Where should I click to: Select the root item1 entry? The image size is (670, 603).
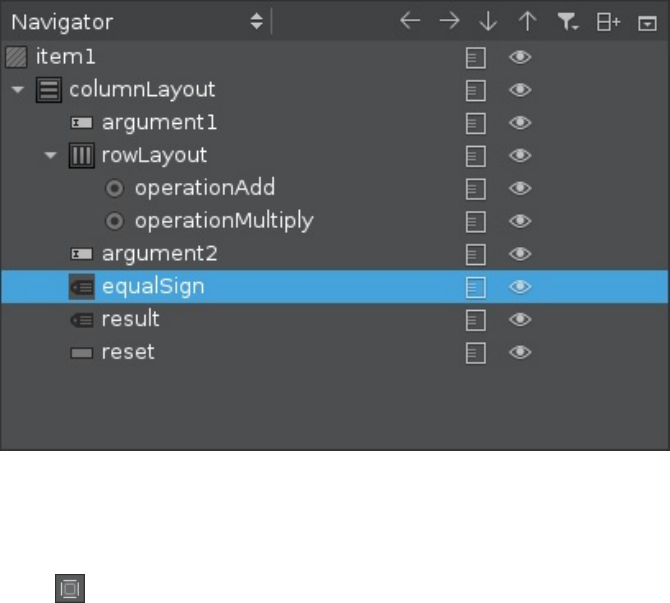point(65,57)
